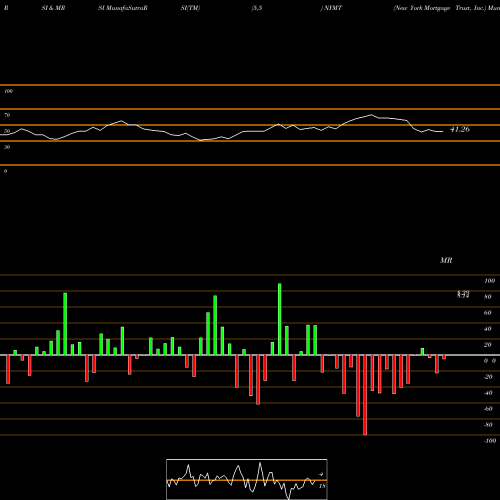The width and height of the screenshot is (500, 500).
Task: Click the -20 label on the MR axis
Action: tap(488, 377)
